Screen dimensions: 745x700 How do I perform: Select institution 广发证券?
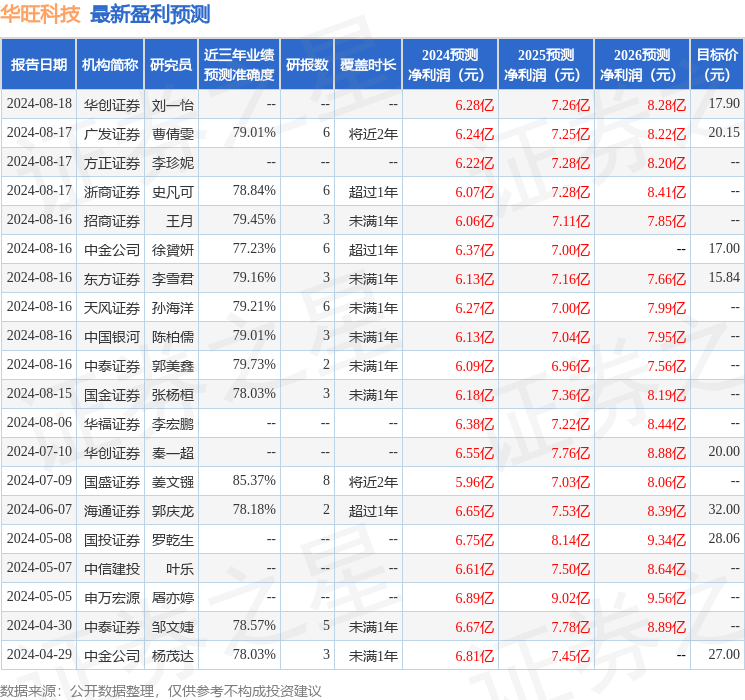[x=112, y=134]
